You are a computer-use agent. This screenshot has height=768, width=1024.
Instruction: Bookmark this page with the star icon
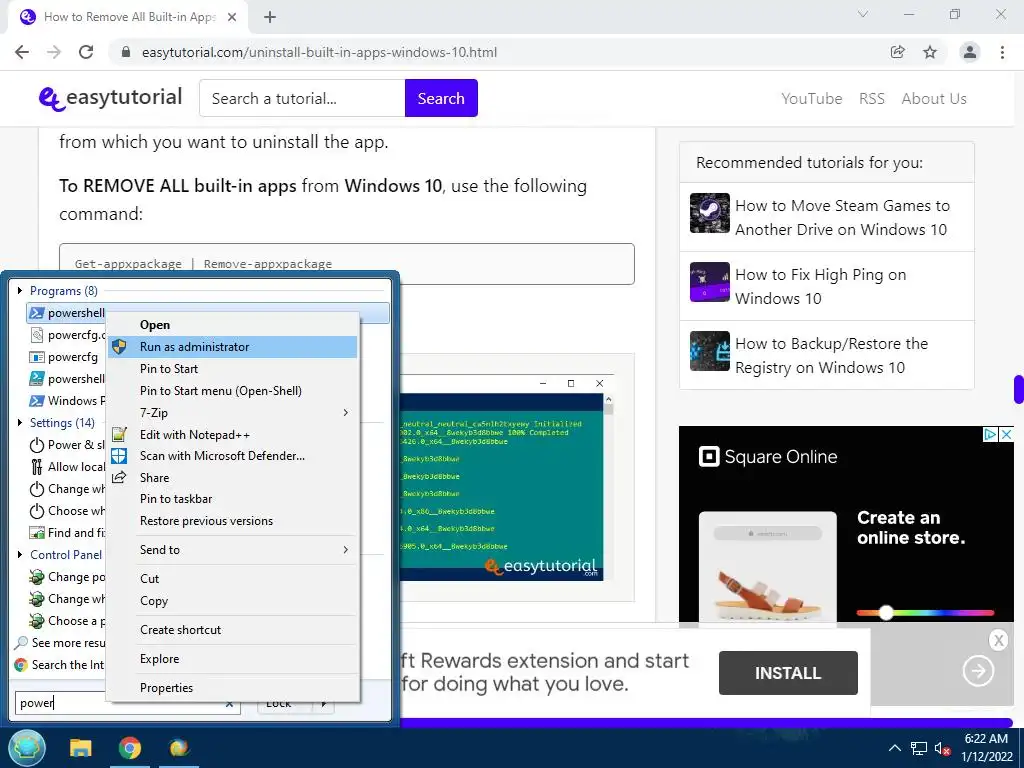[x=930, y=52]
